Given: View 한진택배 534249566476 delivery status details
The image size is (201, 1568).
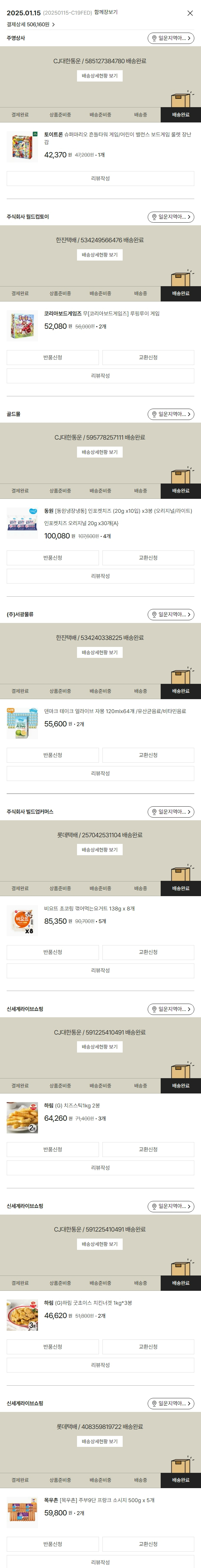Looking at the screenshot, I should click(x=100, y=255).
